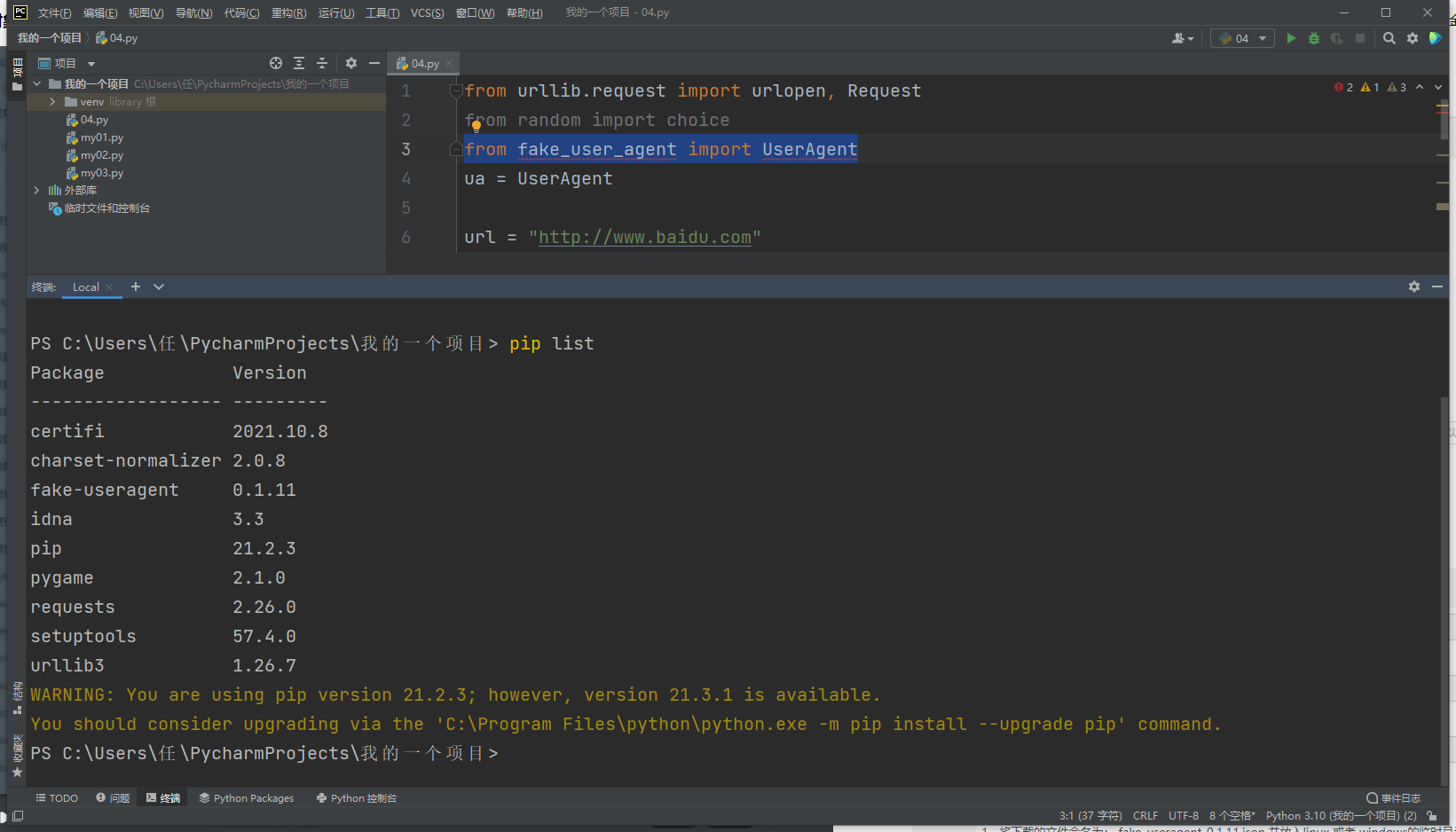Open IDE settings gear in top toolbar

pos(1413,38)
